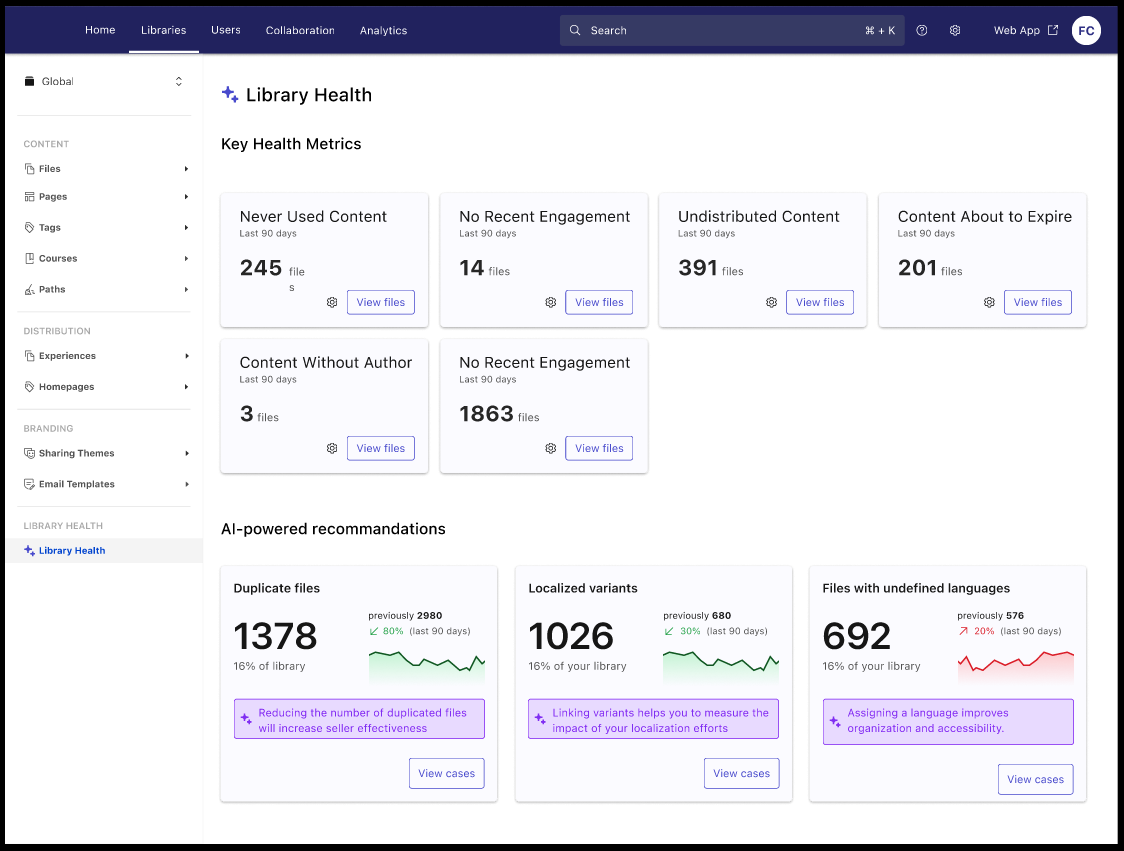Expand the Email Templates section arrow

coord(186,484)
